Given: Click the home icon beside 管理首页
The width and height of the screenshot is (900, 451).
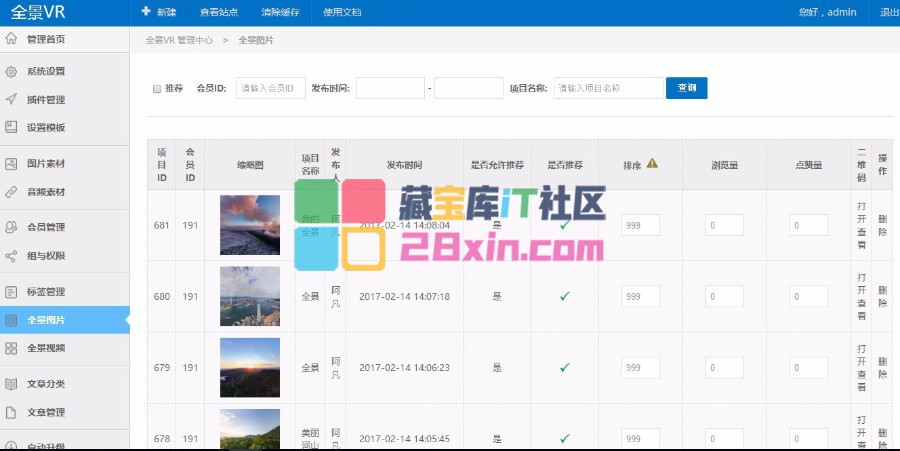Looking at the screenshot, I should [x=11, y=39].
